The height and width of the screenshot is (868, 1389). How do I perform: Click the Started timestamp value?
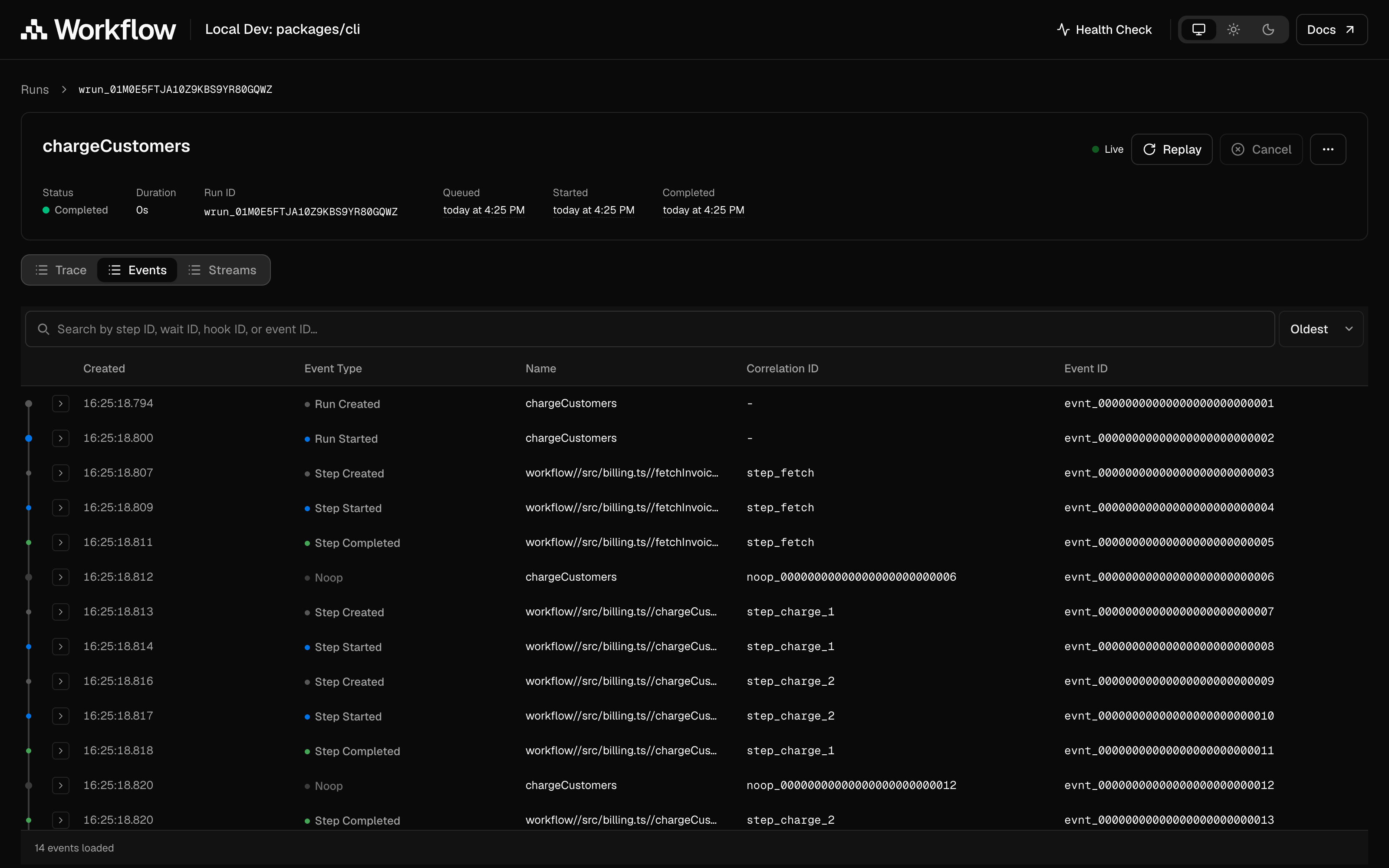coord(593,210)
